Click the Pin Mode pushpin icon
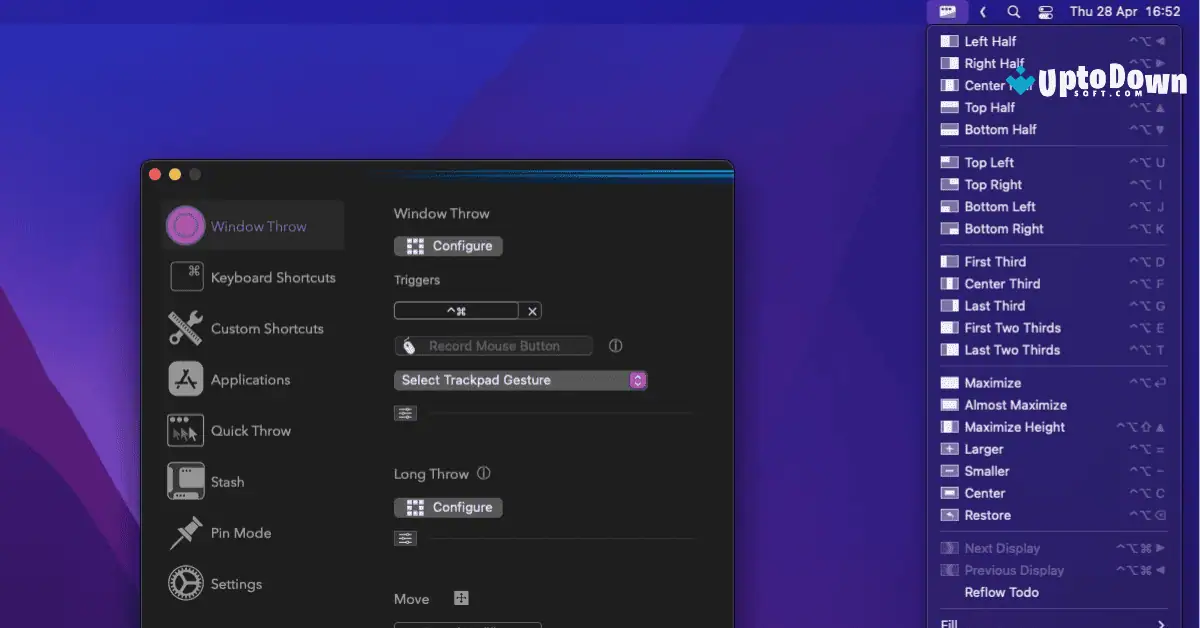Image resolution: width=1200 pixels, height=628 pixels. (186, 532)
